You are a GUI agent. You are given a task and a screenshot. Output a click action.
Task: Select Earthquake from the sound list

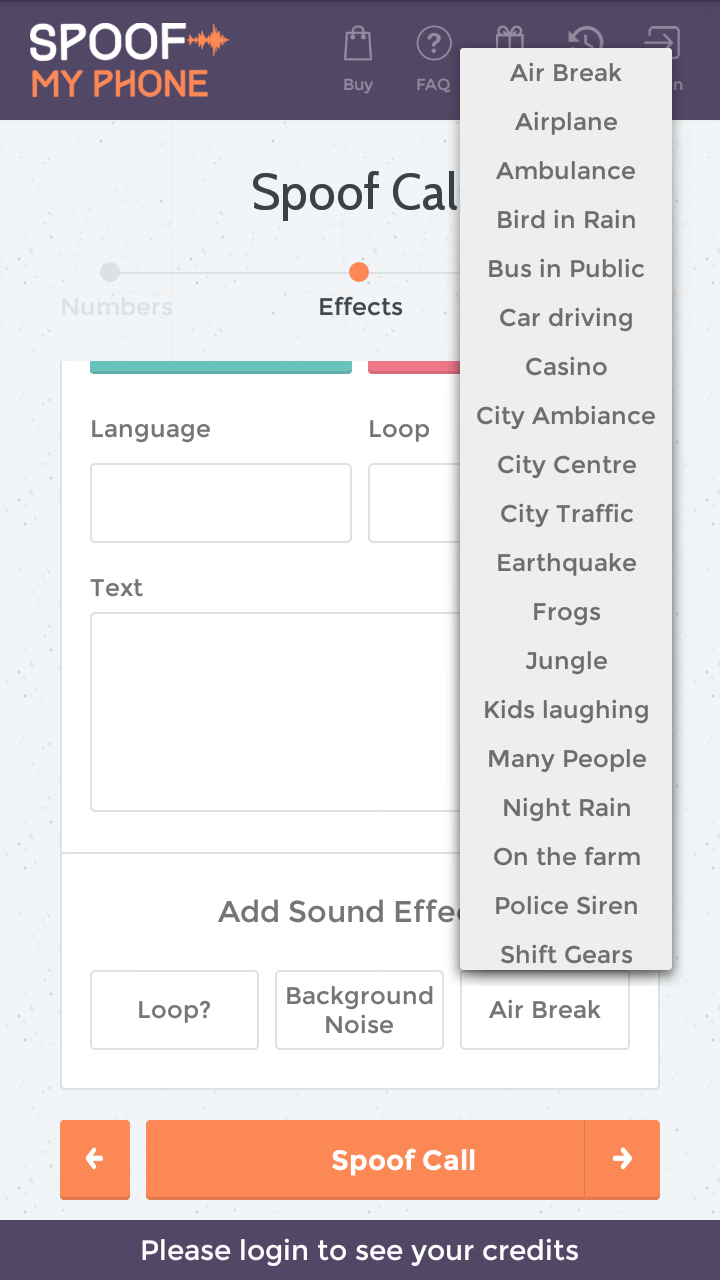pyautogui.click(x=566, y=563)
